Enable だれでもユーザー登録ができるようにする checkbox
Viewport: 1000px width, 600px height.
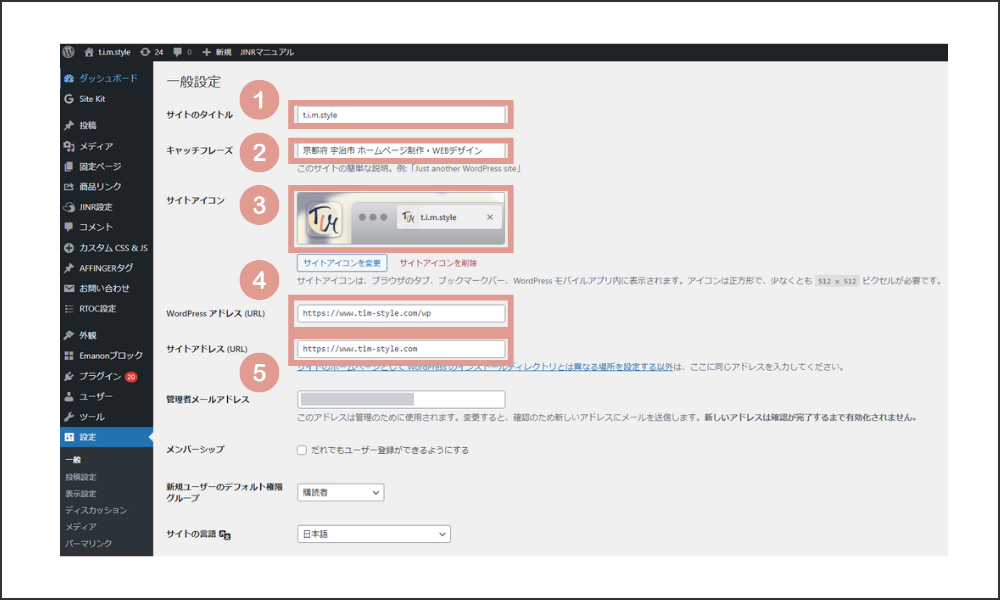tap(302, 450)
